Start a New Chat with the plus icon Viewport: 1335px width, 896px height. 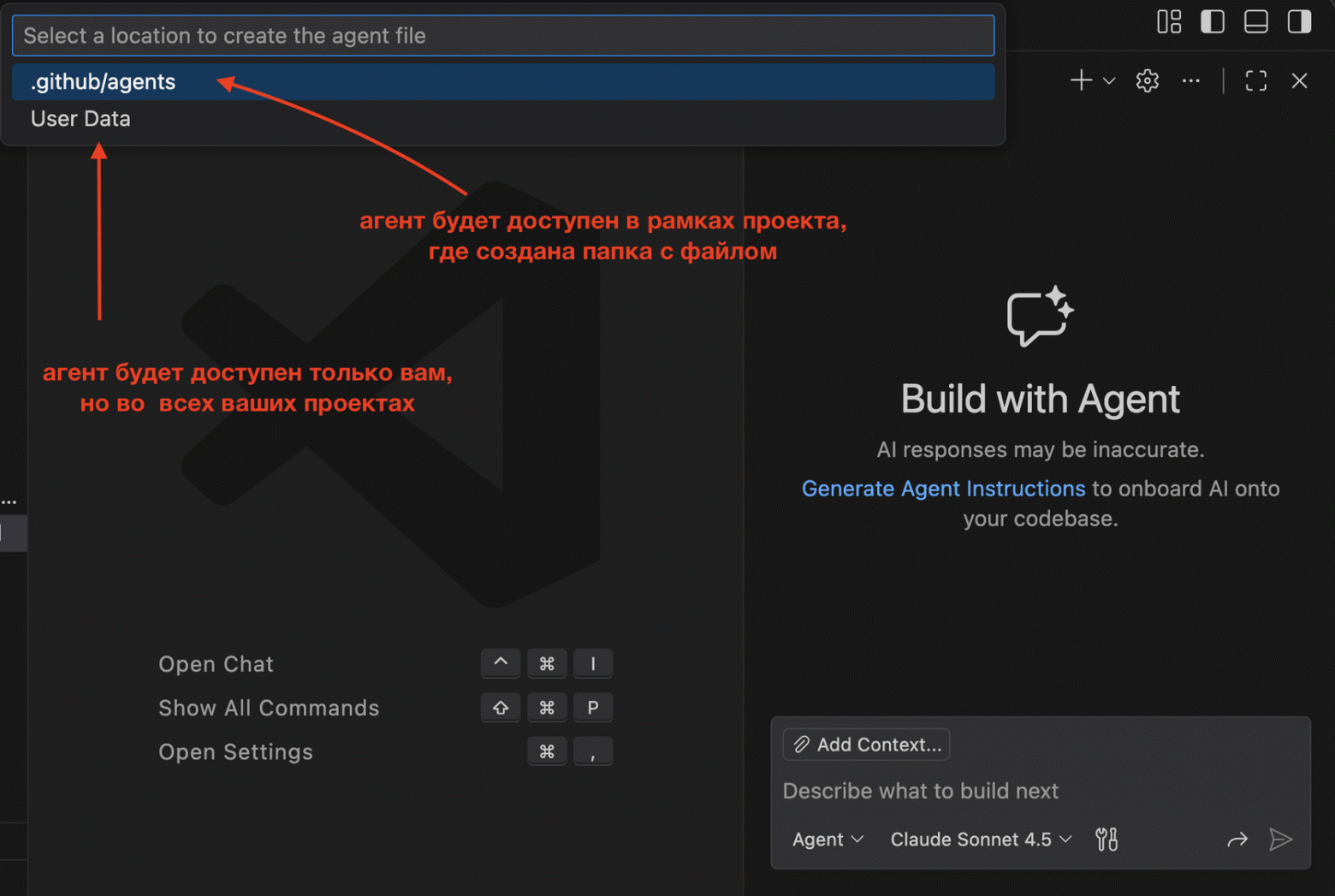click(1081, 80)
